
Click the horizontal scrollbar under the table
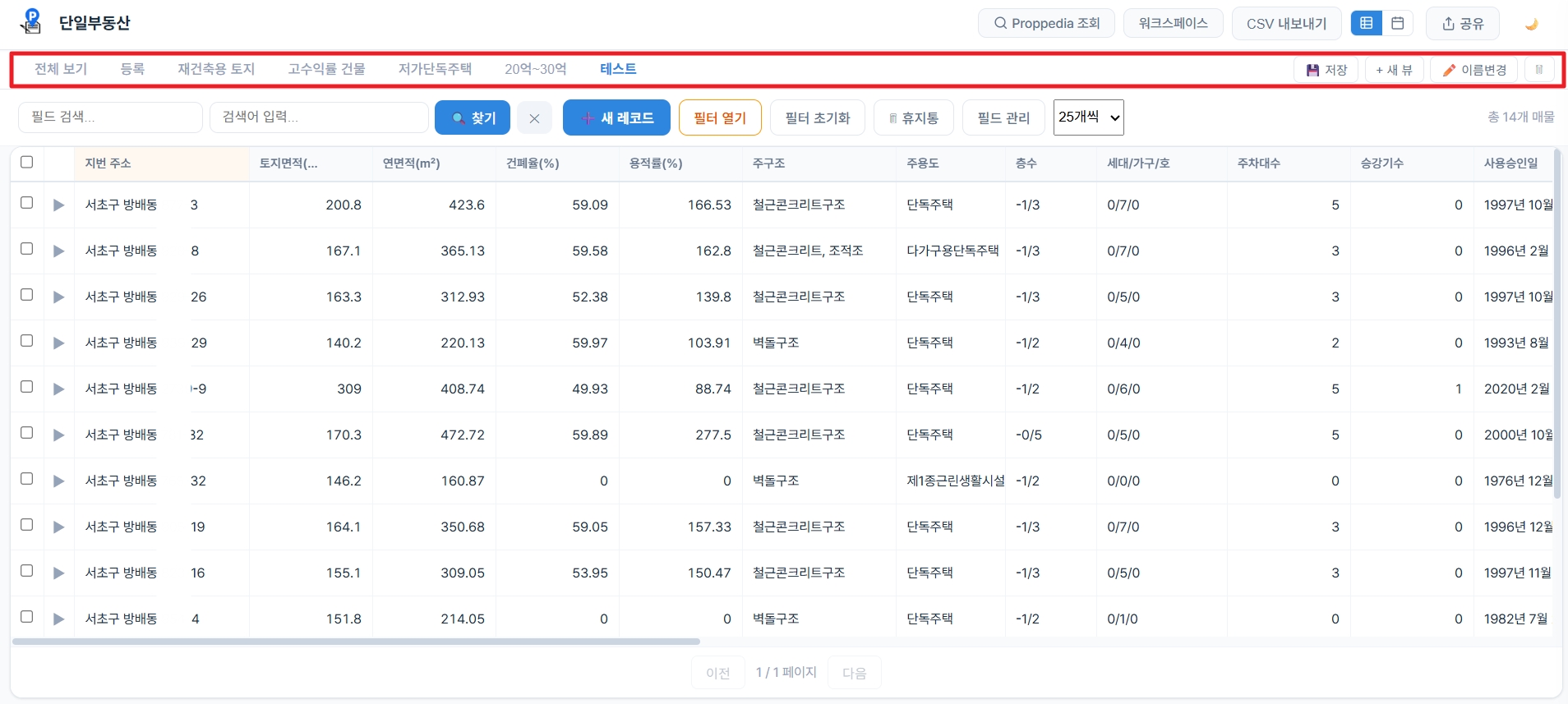pyautogui.click(x=356, y=642)
